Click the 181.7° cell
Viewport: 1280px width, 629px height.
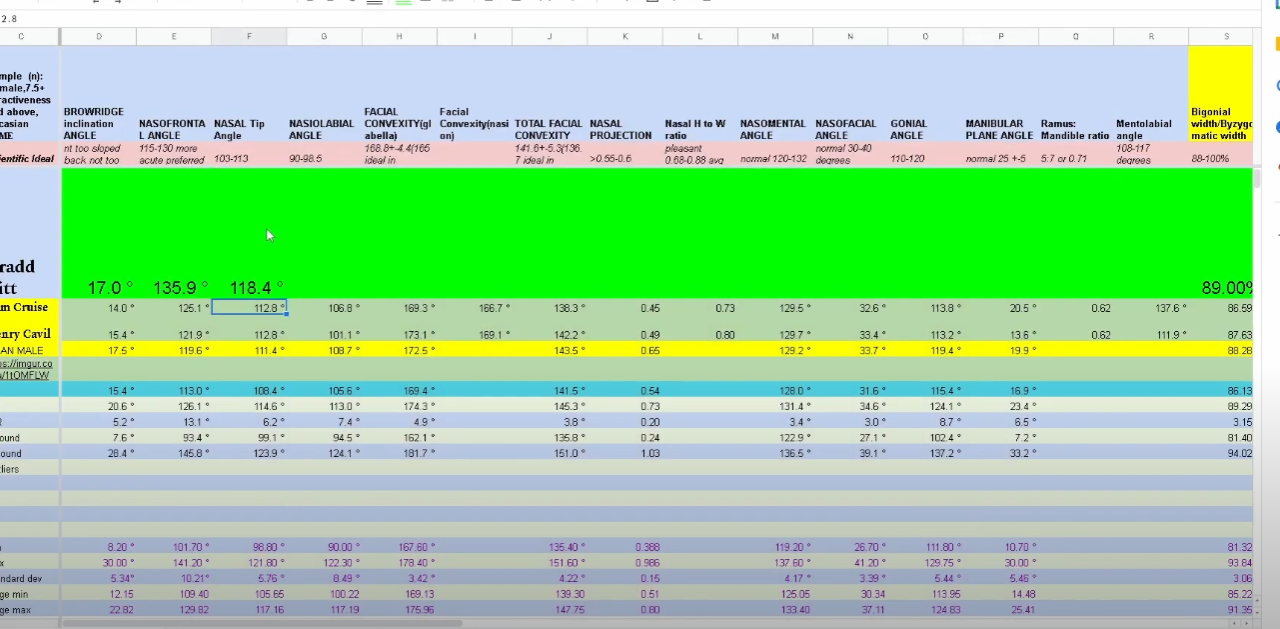tap(399, 453)
